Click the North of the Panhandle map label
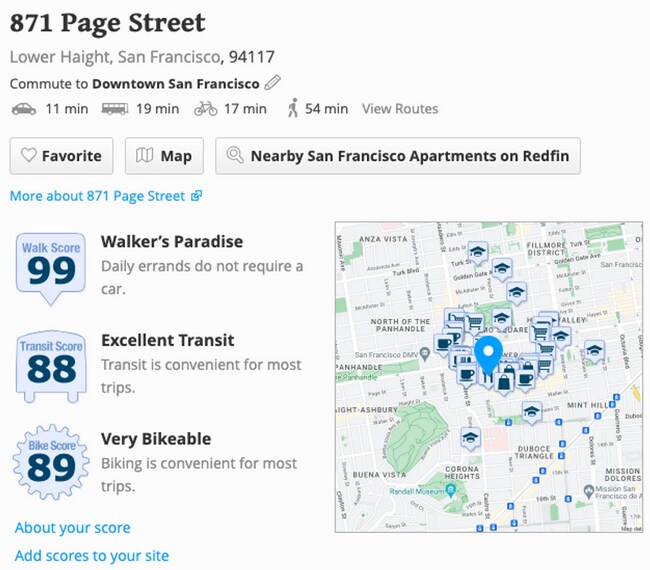This screenshot has width=650, height=570. [x=400, y=325]
